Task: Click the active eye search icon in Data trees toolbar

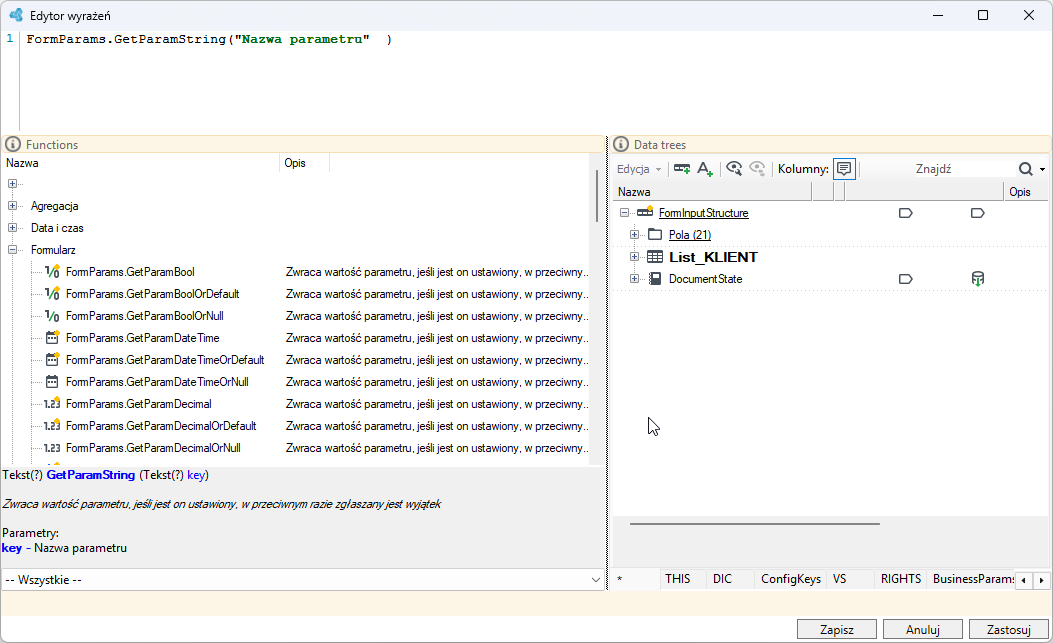Action: click(x=734, y=169)
